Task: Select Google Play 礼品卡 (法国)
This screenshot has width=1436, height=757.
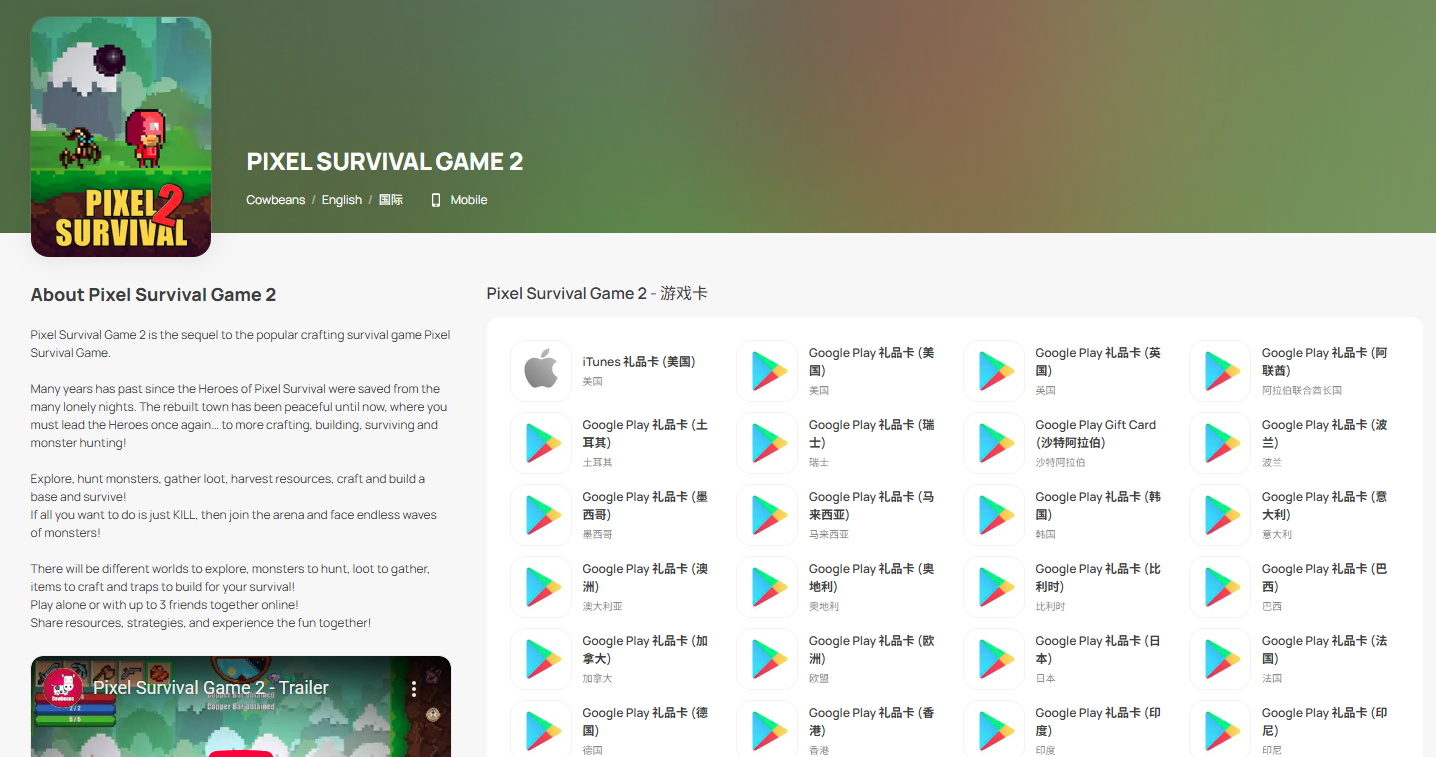Action: click(x=1324, y=650)
